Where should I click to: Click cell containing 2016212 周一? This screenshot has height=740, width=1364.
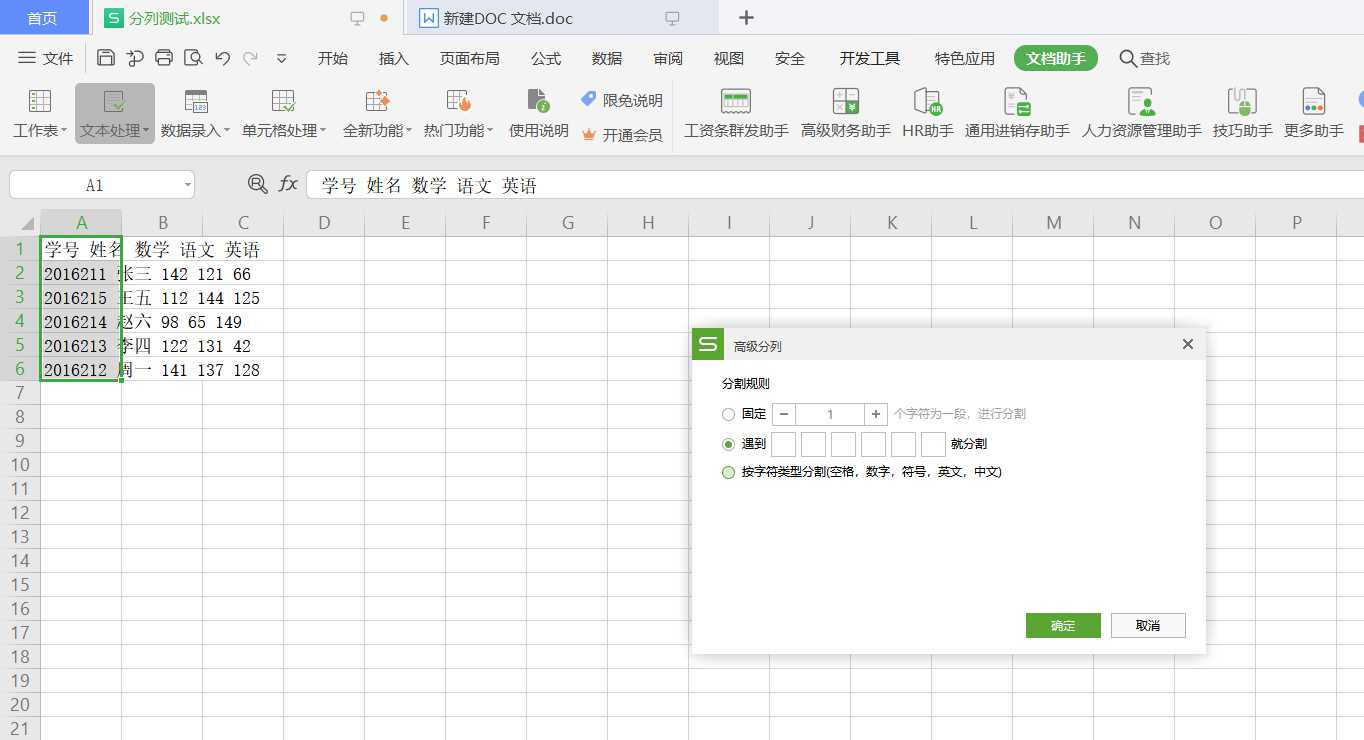(x=81, y=370)
